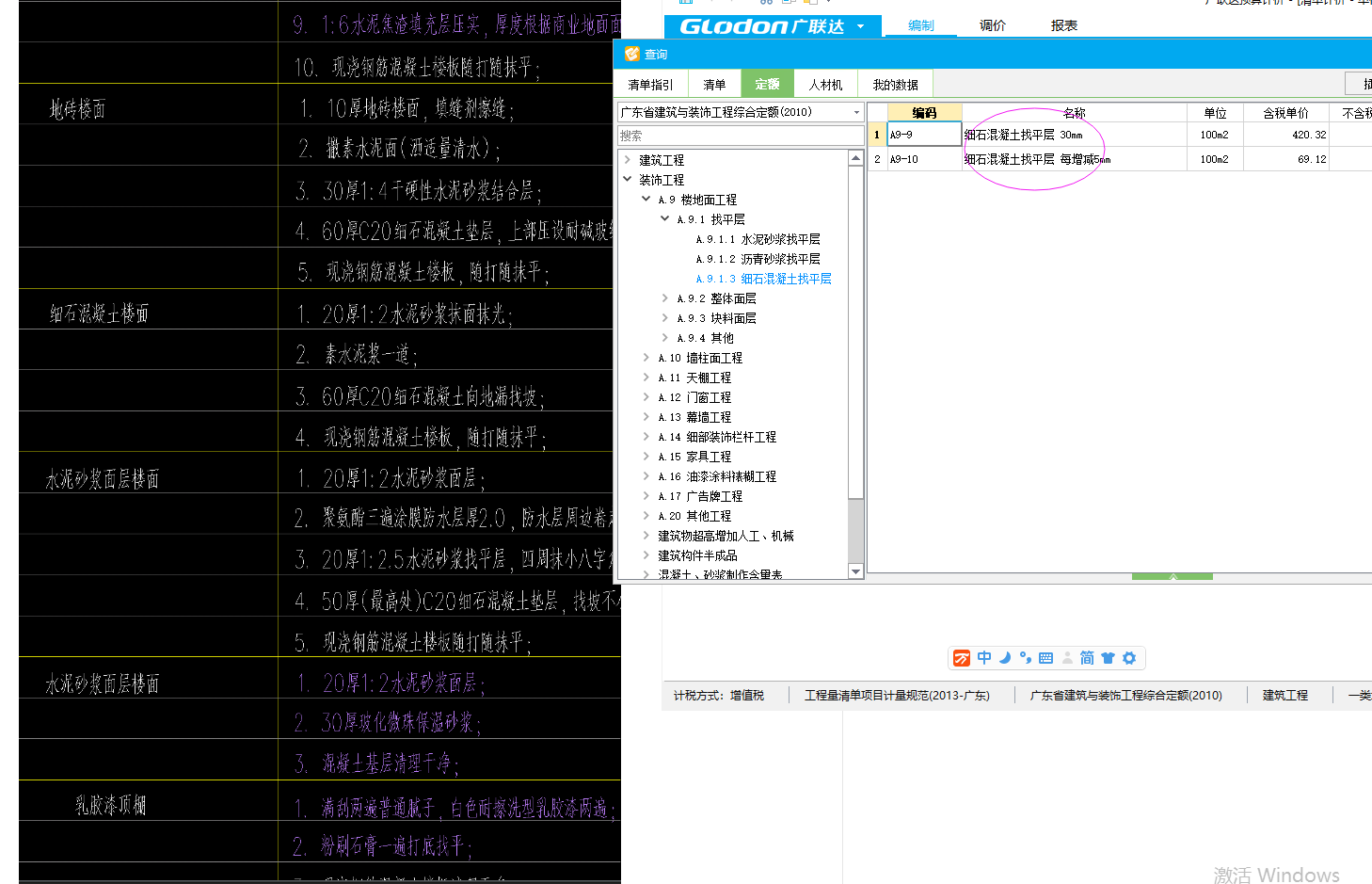Click status bar 工程量清单项目计量规范(2013-广东)
The width and height of the screenshot is (1372, 884).
click(897, 696)
